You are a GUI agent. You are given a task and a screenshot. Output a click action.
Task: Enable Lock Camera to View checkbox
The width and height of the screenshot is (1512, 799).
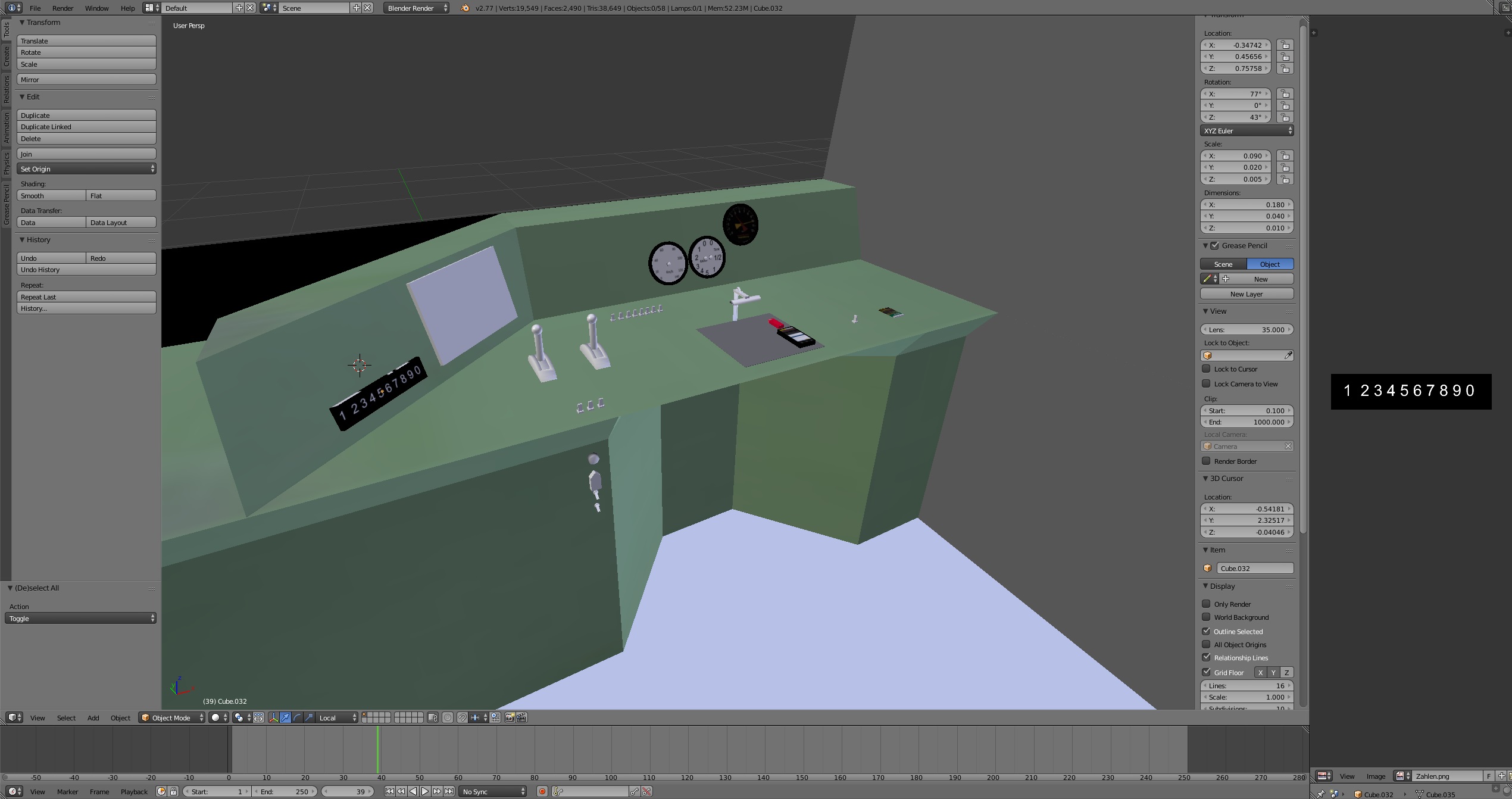[1207, 383]
